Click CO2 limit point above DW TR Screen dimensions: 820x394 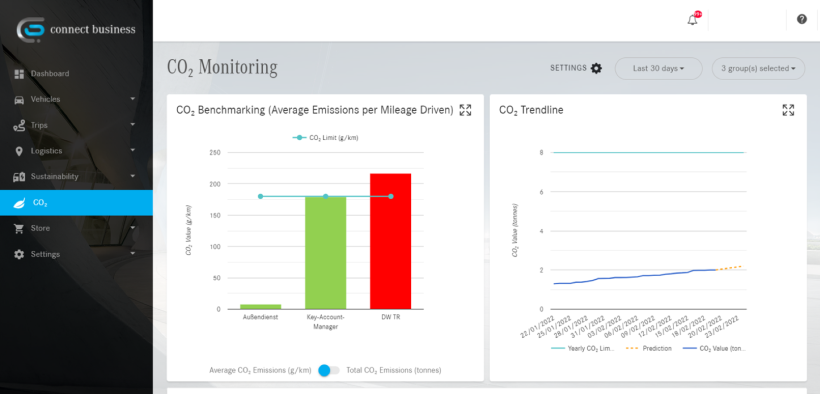point(391,196)
